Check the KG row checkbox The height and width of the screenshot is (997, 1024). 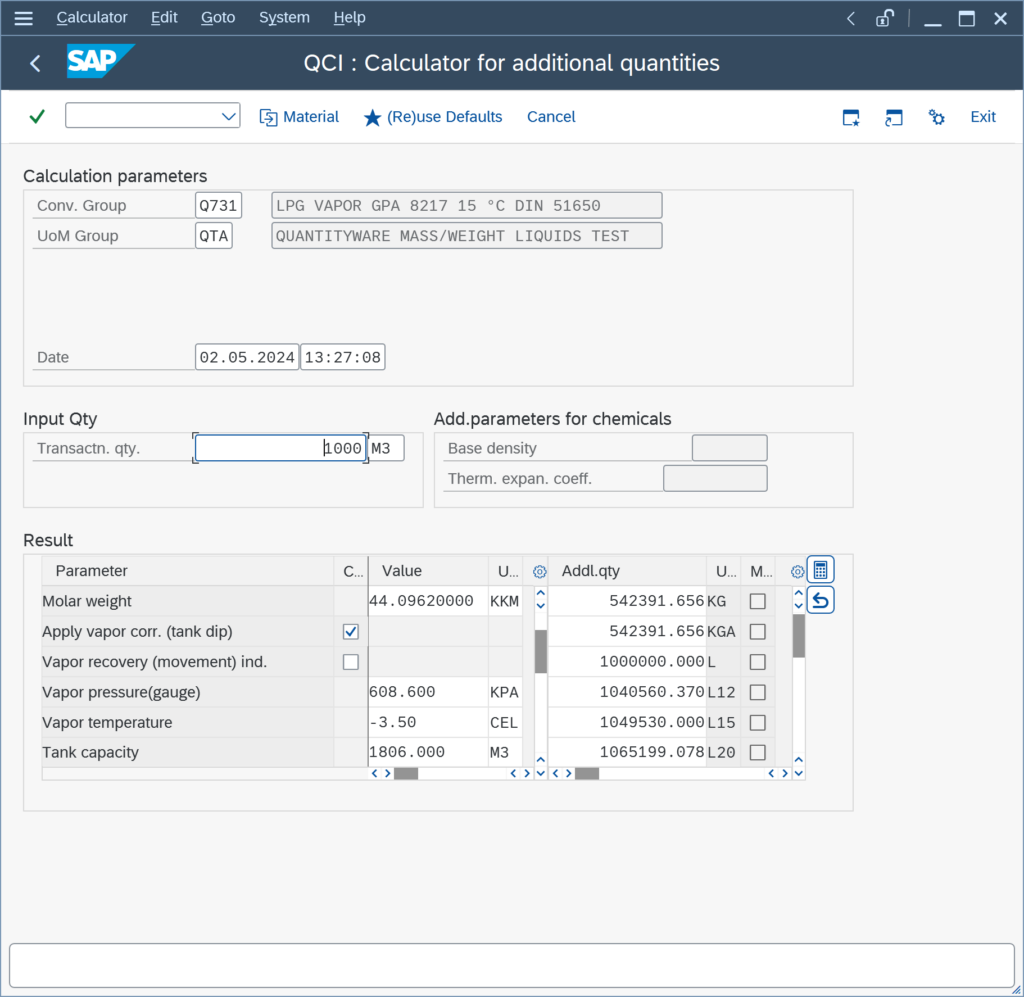(758, 601)
